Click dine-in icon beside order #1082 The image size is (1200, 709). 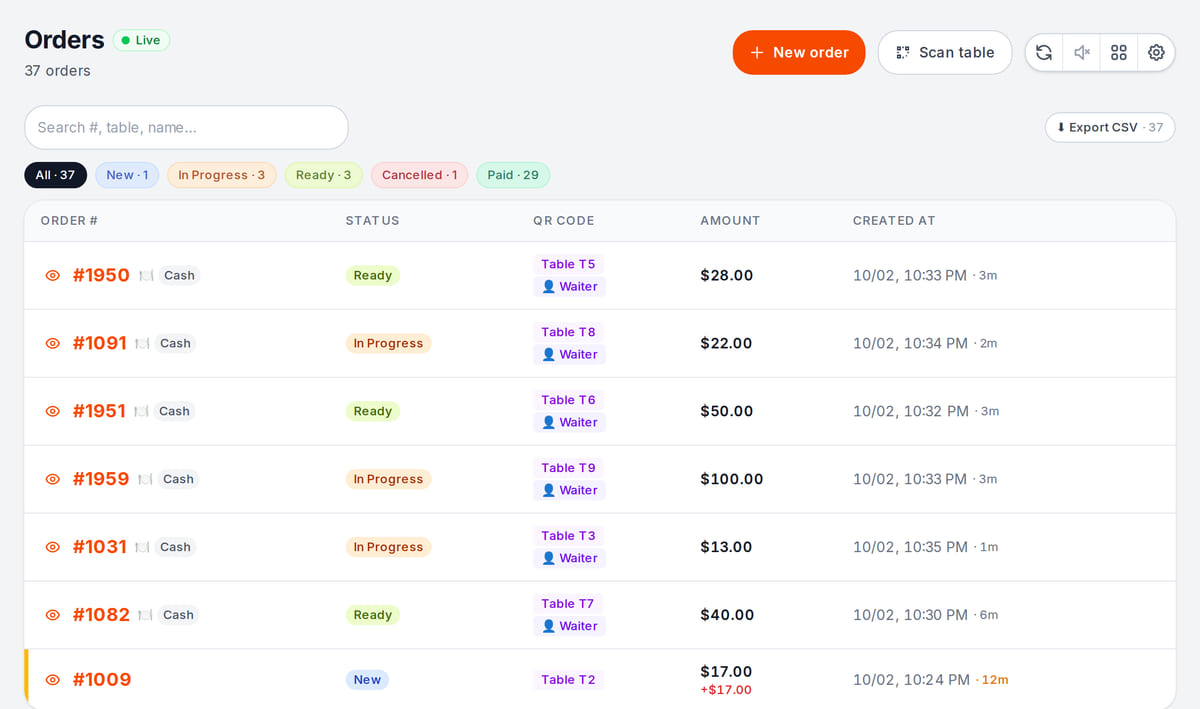[x=145, y=615]
